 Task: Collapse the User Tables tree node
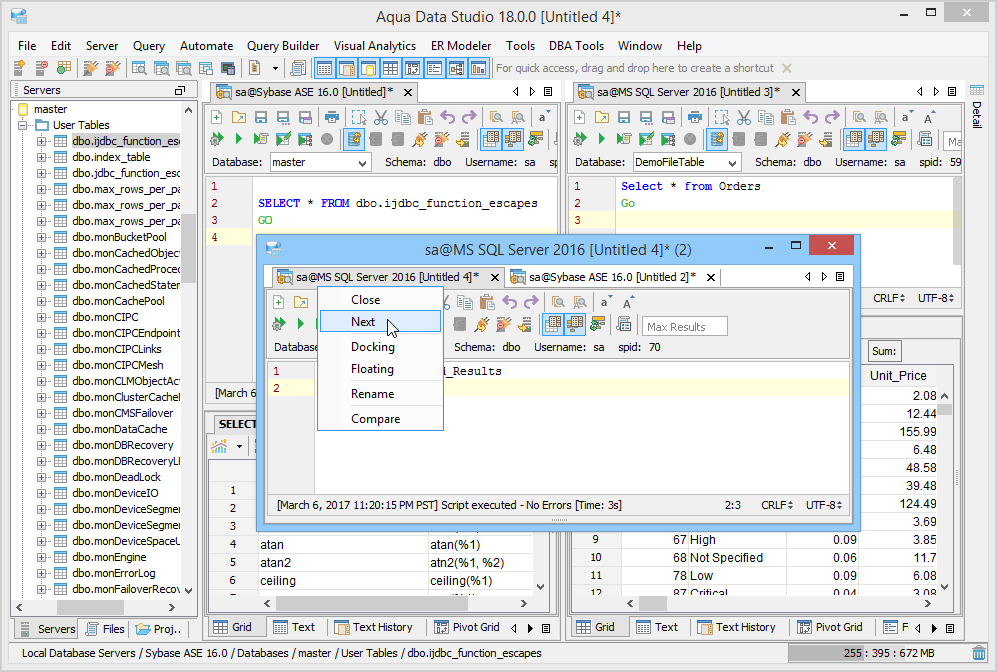[x=24, y=125]
